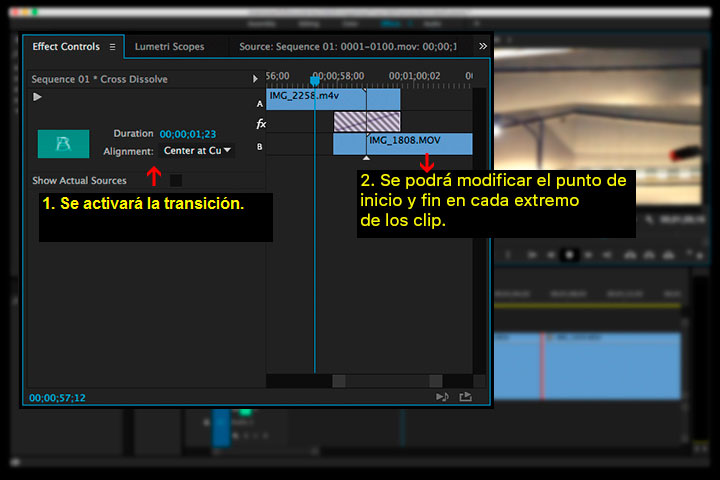Select the hatched transition bar on fx track

pos(367,122)
